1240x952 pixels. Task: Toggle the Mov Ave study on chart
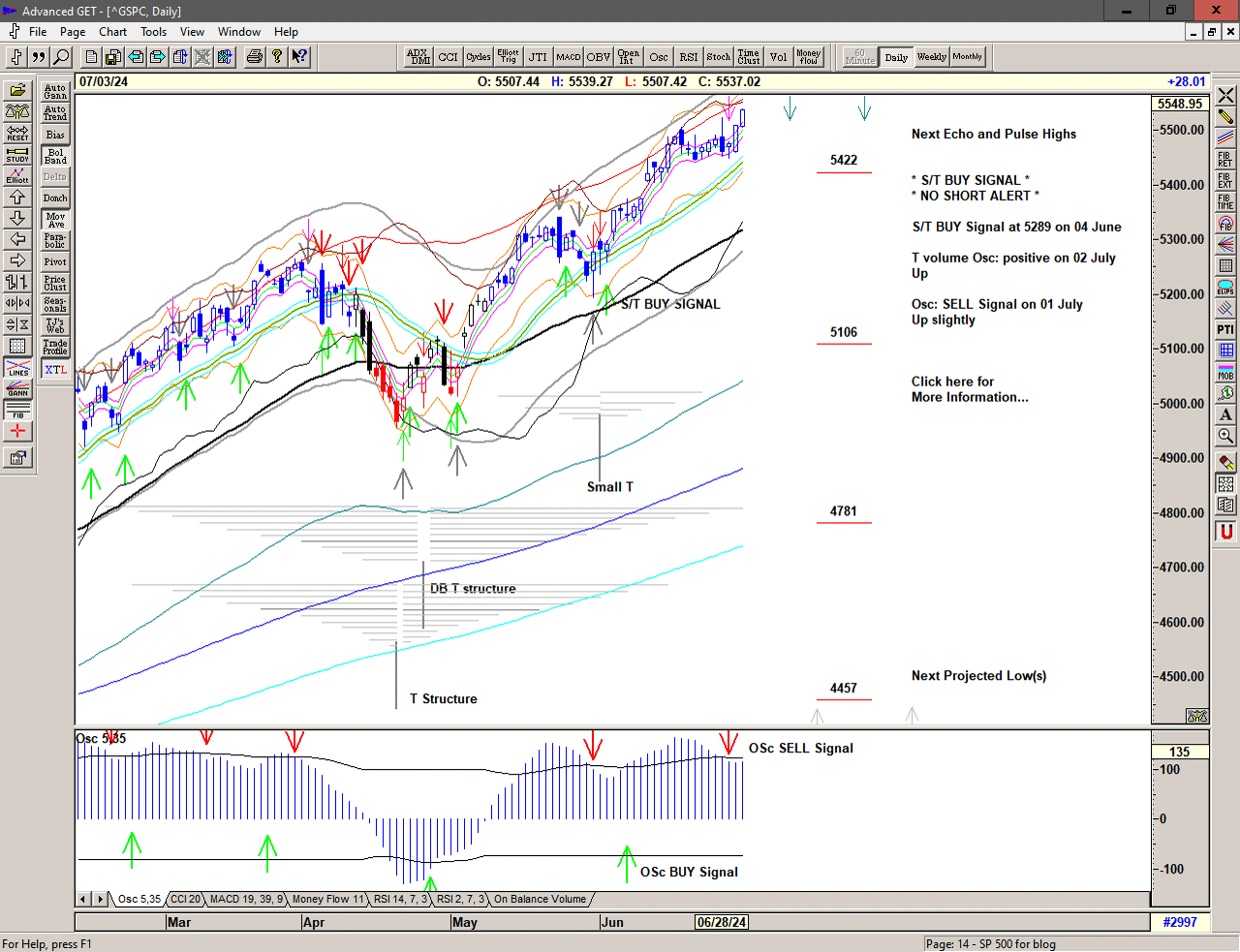55,220
